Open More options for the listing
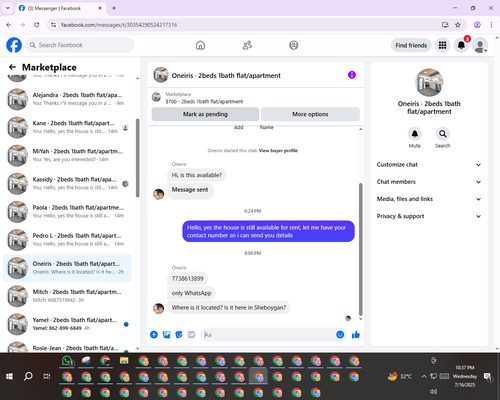 (310, 114)
